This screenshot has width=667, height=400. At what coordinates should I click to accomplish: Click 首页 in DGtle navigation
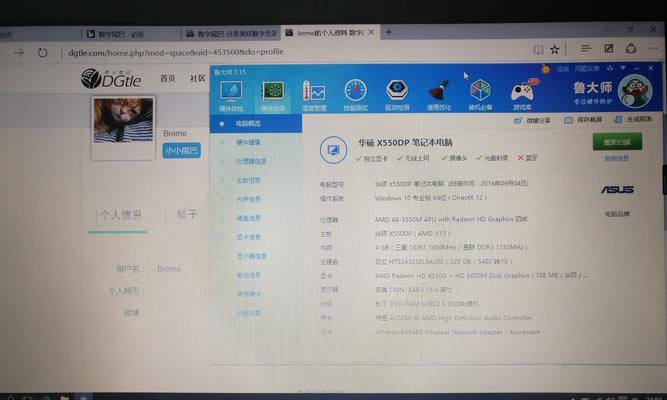pyautogui.click(x=168, y=78)
